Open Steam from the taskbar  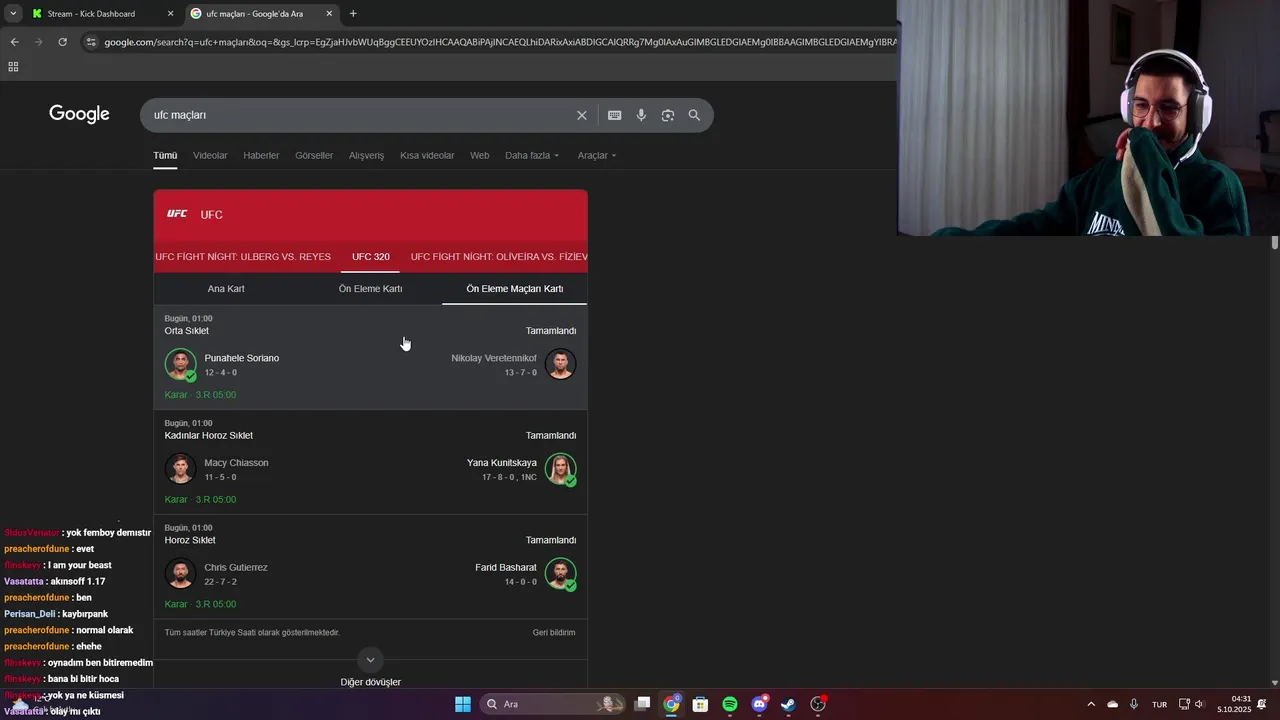(x=788, y=704)
